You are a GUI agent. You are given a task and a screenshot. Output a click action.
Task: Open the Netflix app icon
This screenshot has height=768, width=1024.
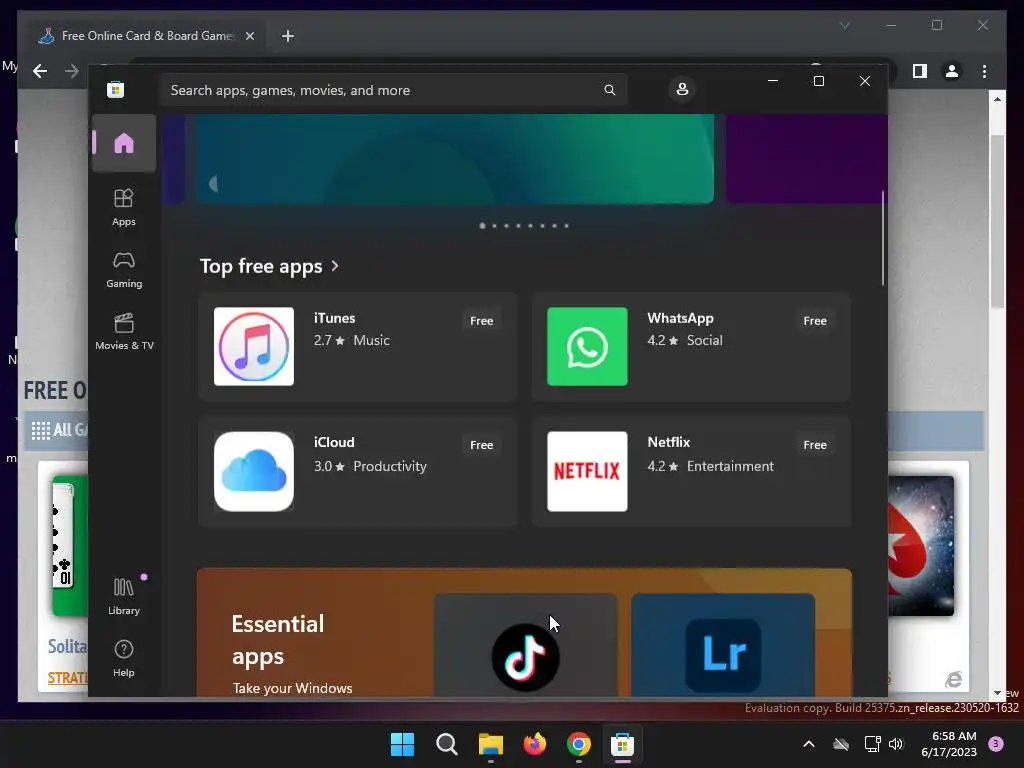coord(587,471)
